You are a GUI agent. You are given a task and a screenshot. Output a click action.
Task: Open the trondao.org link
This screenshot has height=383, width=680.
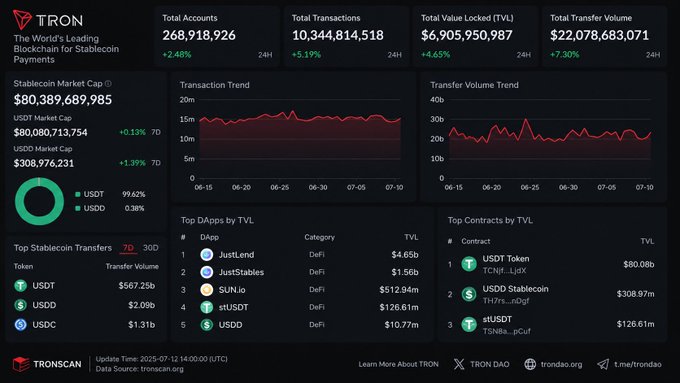click(562, 364)
